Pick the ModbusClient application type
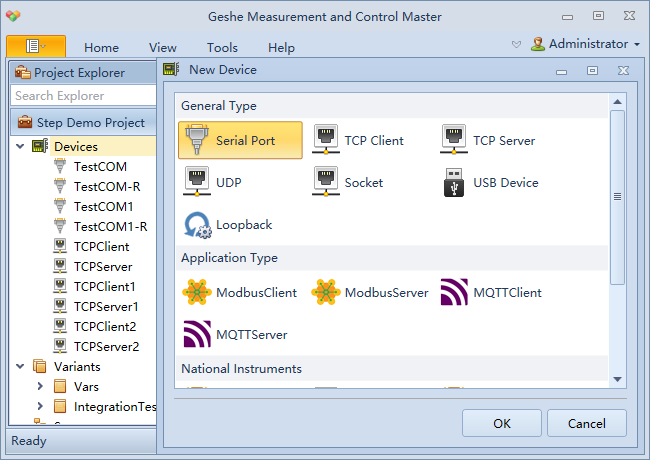 point(240,292)
